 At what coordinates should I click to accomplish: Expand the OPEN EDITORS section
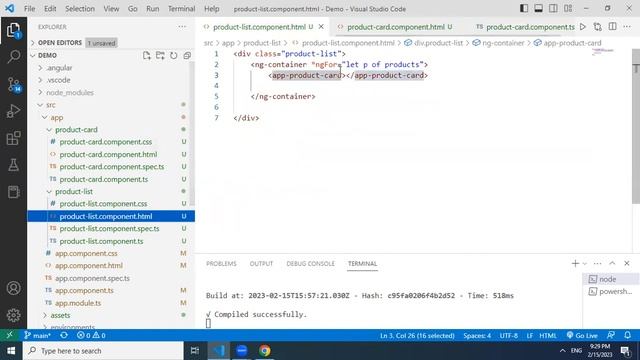(60, 43)
